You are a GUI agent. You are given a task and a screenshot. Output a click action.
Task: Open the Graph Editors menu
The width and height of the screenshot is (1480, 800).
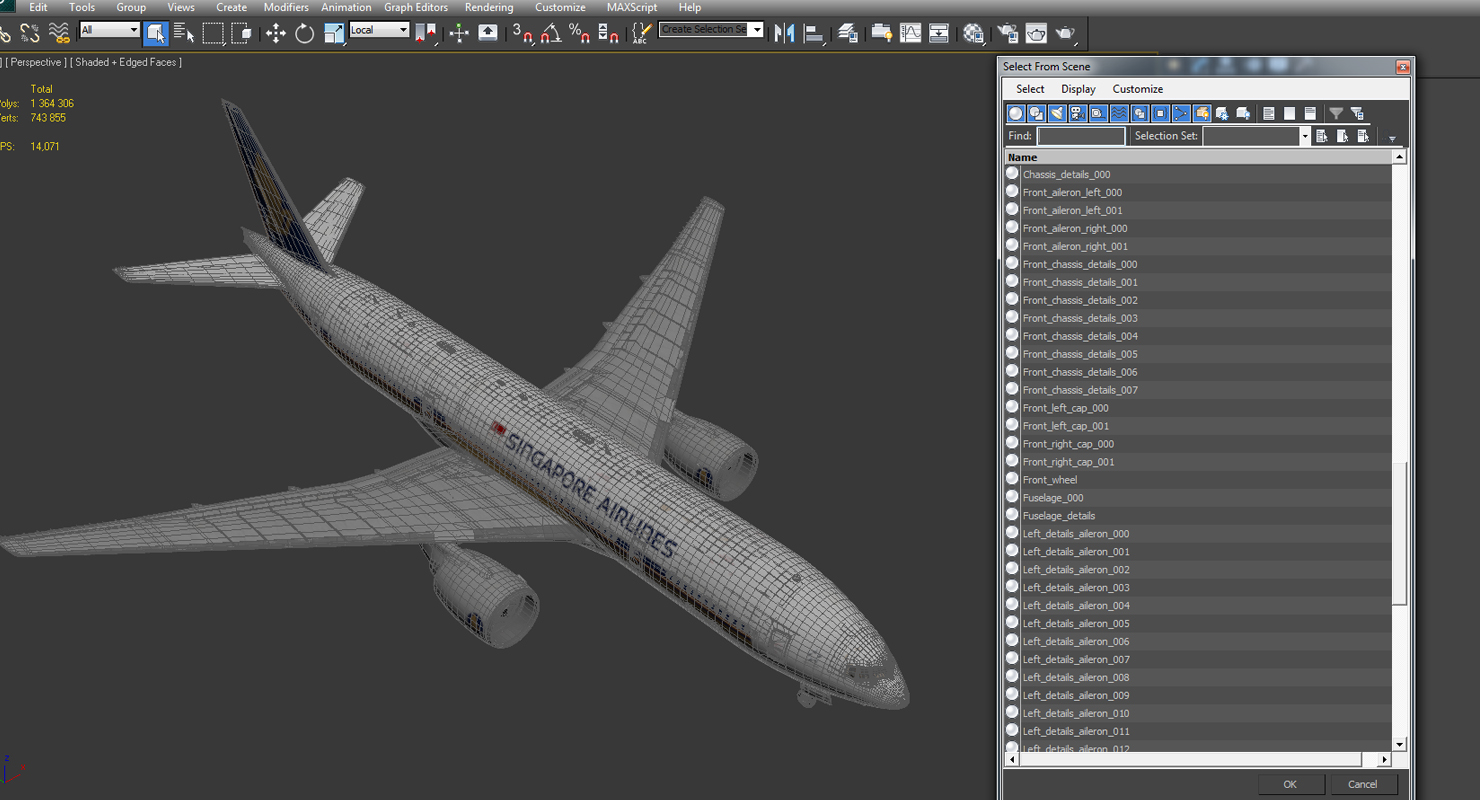coord(416,7)
